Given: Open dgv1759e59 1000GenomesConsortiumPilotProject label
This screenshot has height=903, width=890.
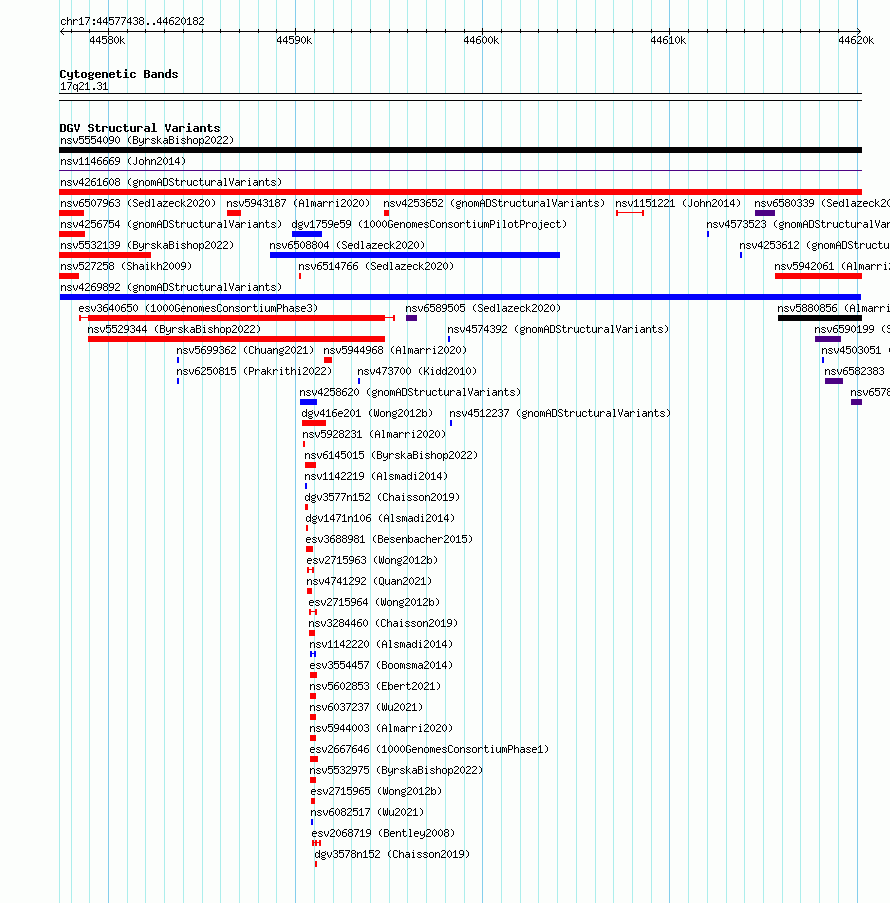Looking at the screenshot, I should [429, 225].
